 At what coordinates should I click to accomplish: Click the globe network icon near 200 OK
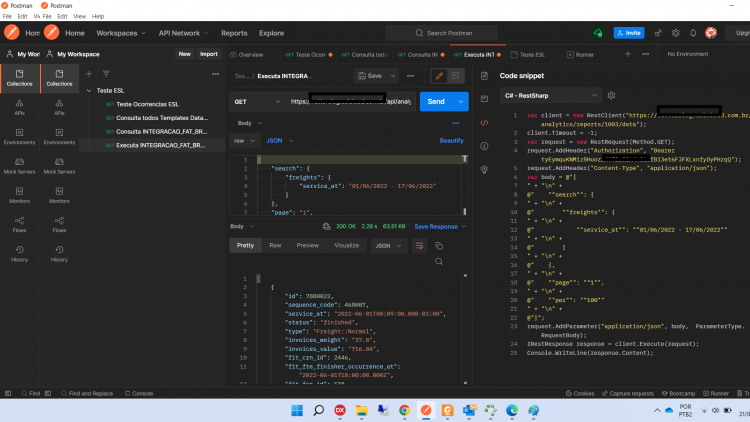point(326,226)
